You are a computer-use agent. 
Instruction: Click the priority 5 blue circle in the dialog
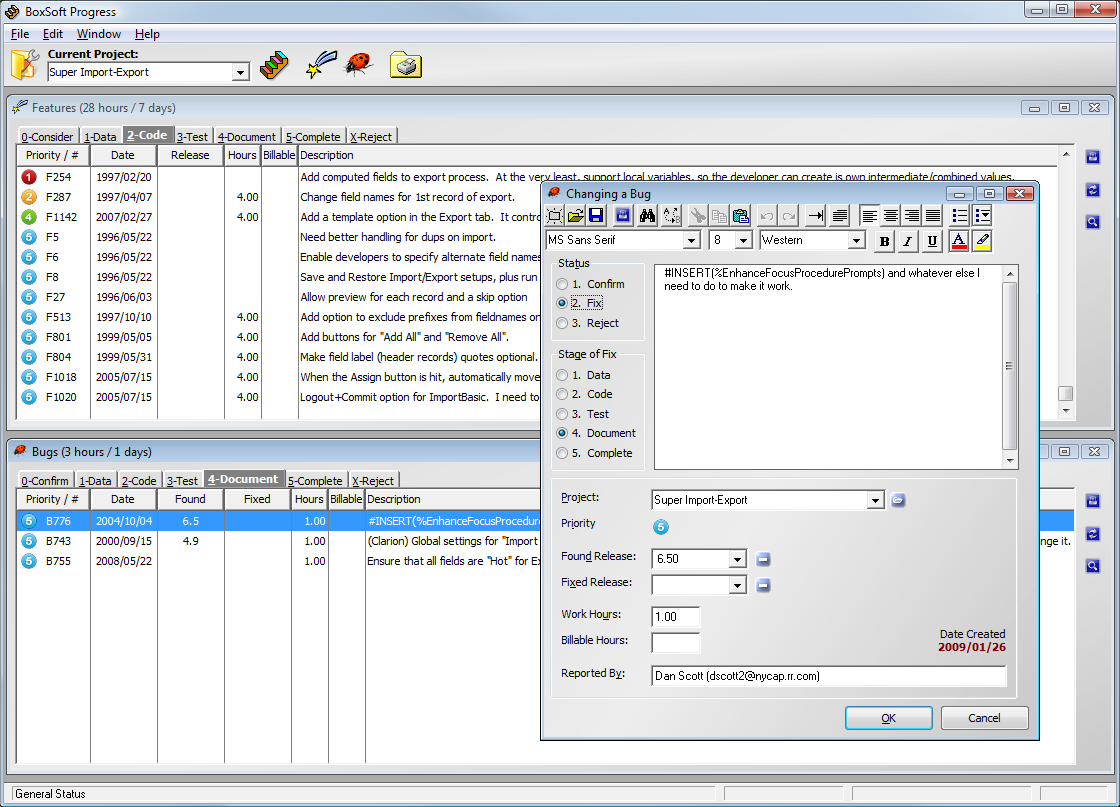(661, 527)
